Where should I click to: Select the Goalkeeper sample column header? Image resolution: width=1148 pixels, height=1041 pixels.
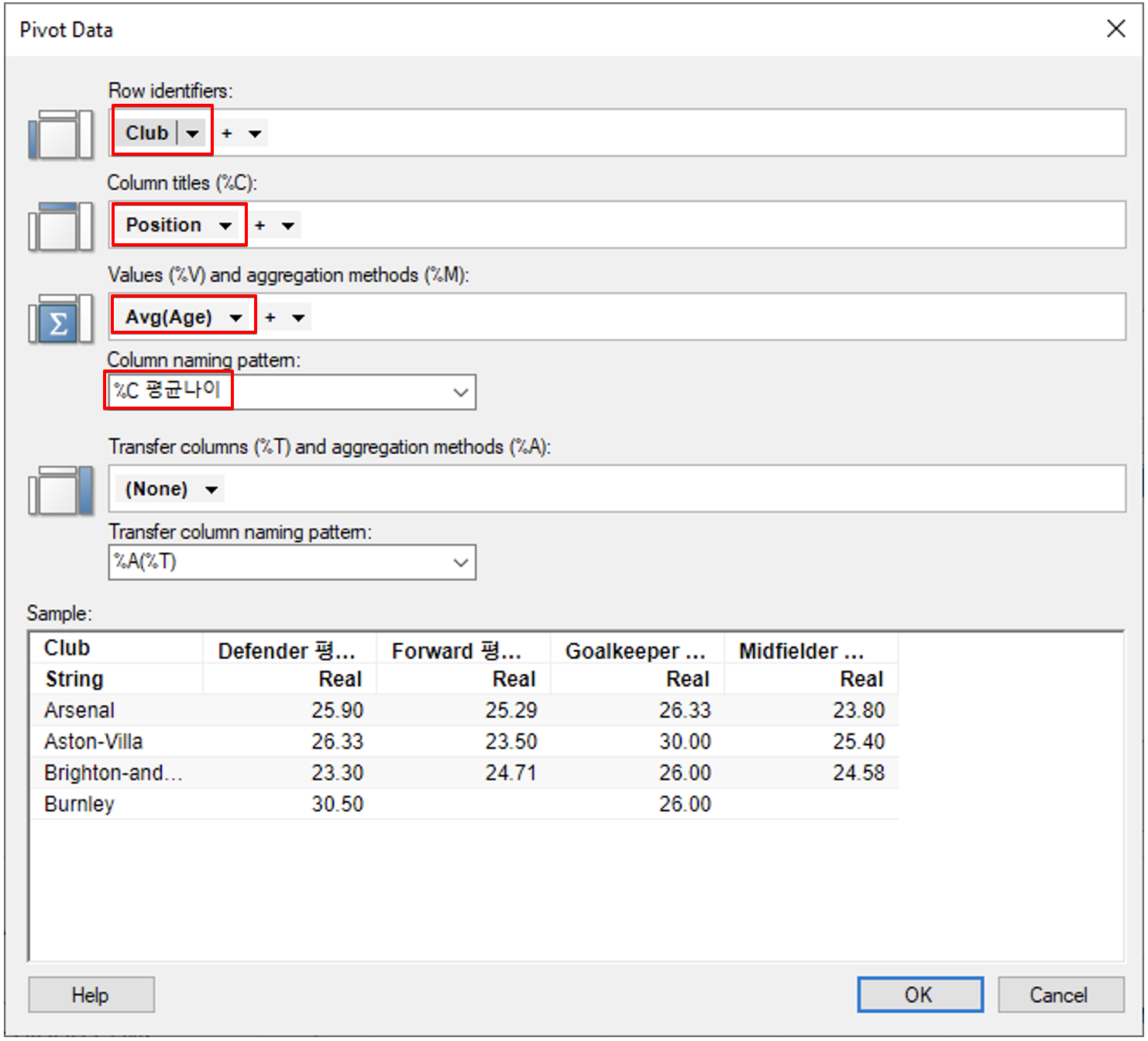637,648
